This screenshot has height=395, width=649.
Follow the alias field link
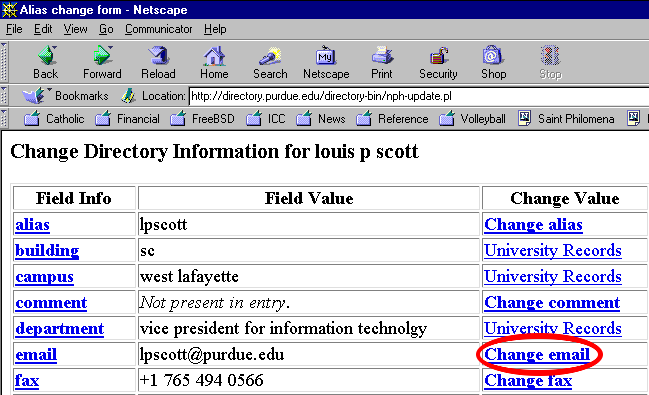tap(32, 225)
